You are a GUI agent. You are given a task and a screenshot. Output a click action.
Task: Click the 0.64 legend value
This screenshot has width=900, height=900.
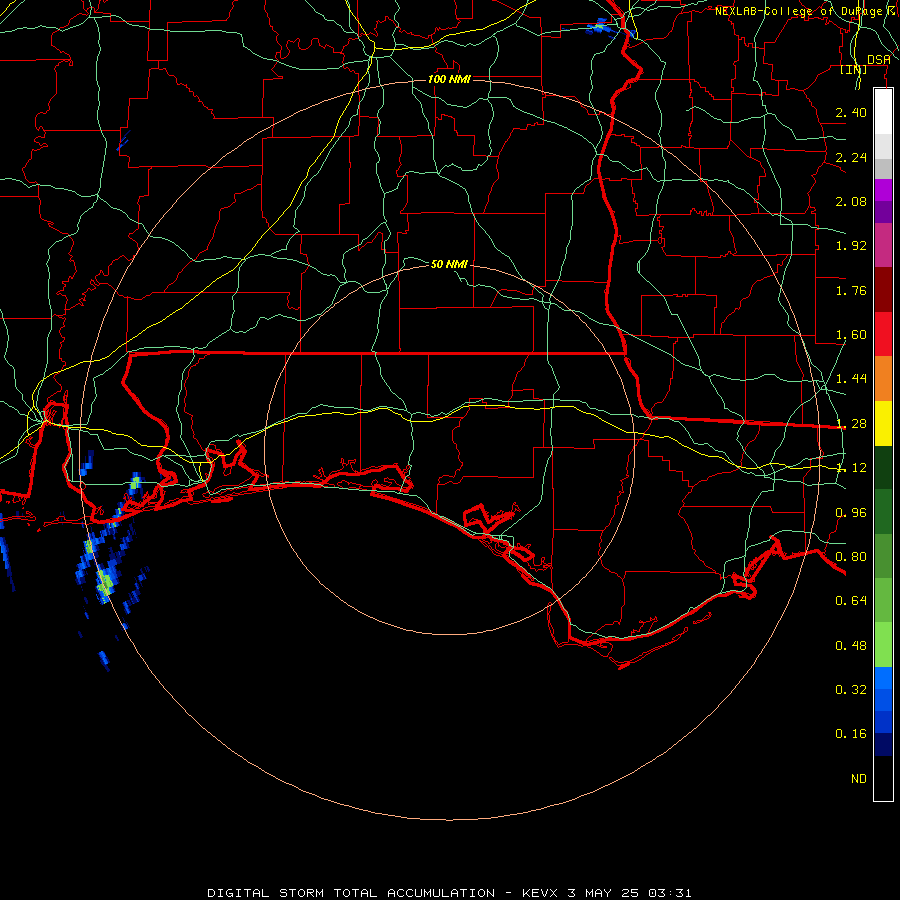851,601
